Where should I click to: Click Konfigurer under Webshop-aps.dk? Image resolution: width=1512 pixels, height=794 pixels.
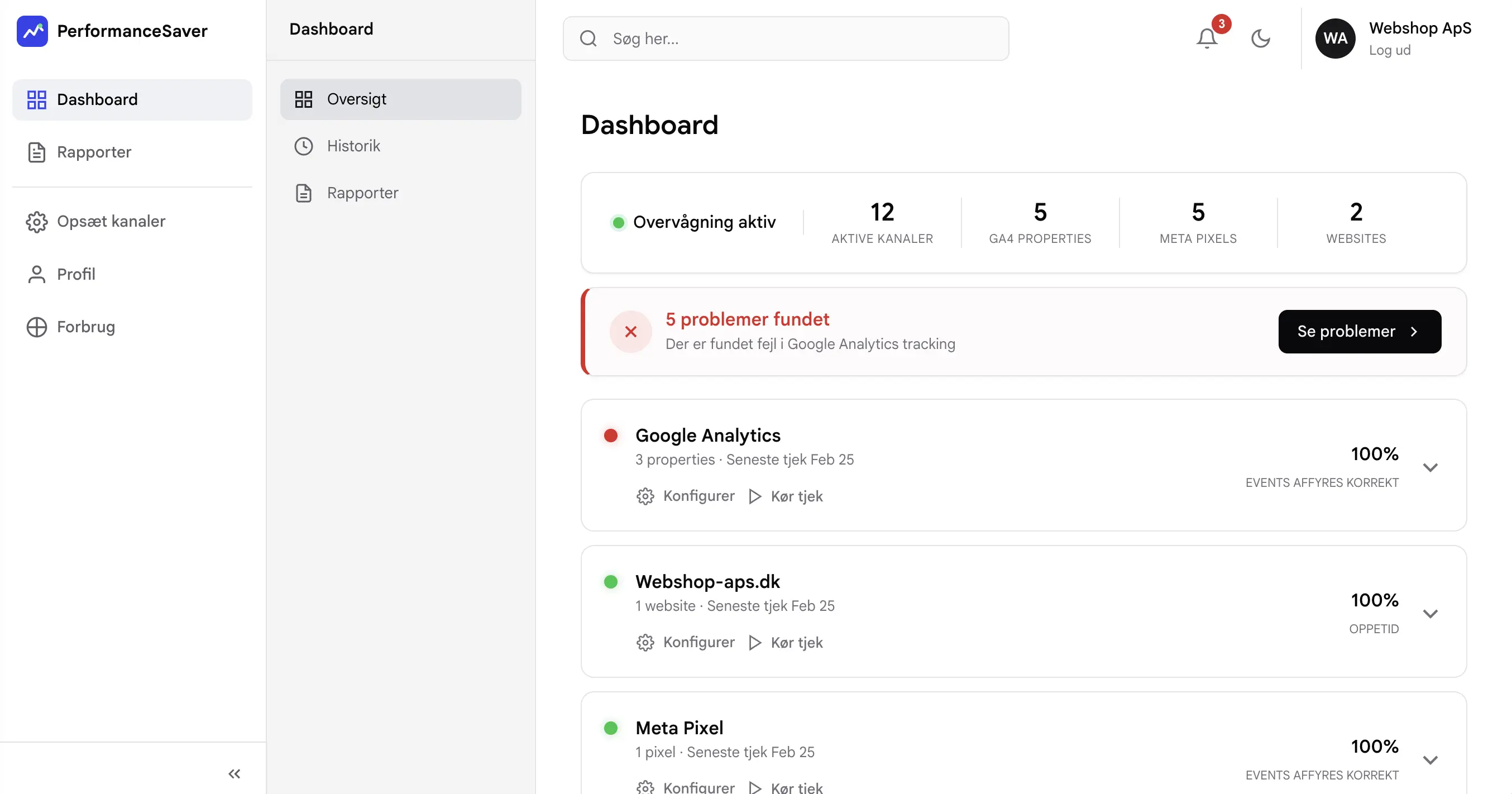click(x=685, y=643)
